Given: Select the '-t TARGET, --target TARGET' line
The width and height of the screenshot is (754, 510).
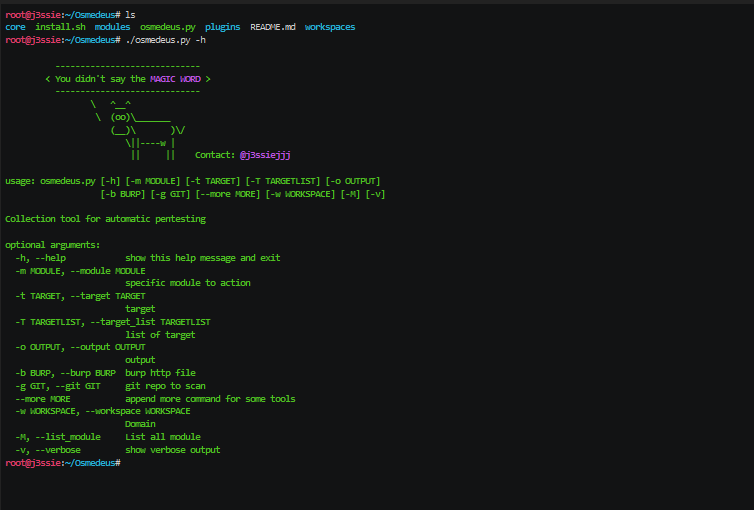Looking at the screenshot, I should [80, 296].
